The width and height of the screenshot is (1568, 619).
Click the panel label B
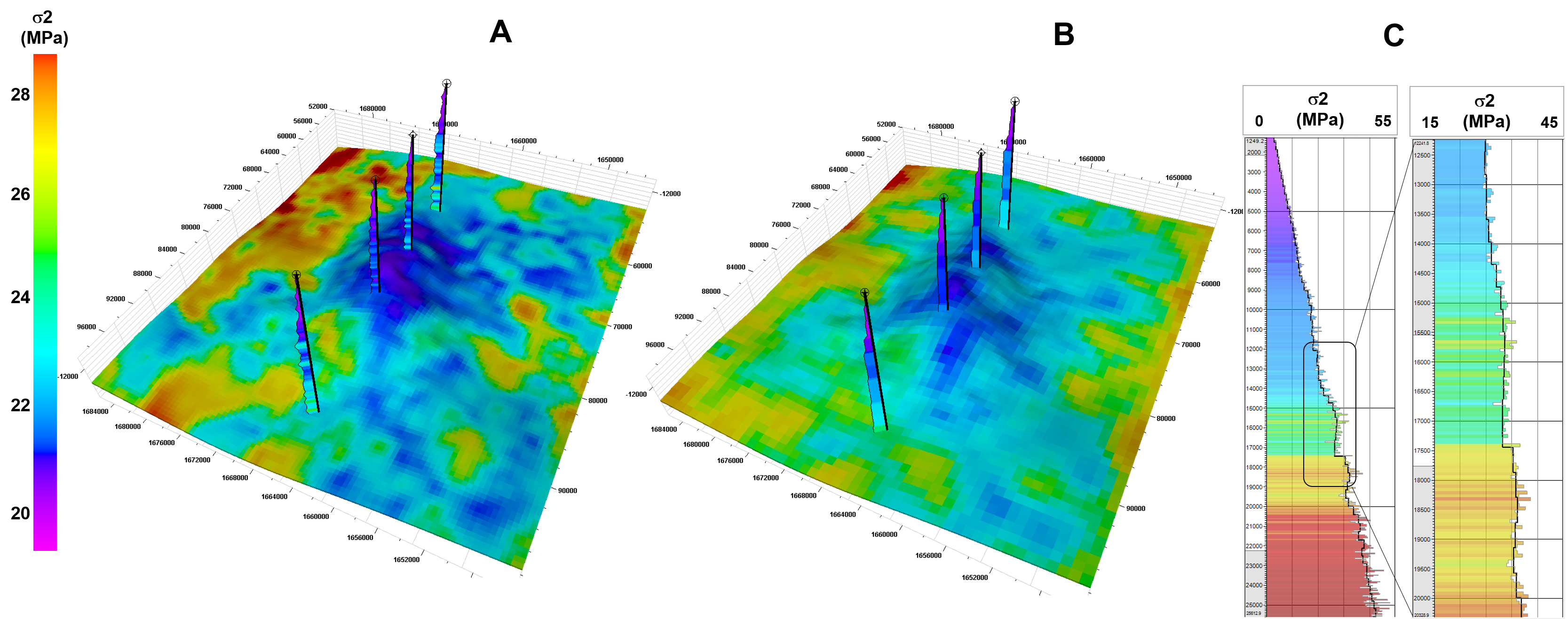[x=1063, y=34]
